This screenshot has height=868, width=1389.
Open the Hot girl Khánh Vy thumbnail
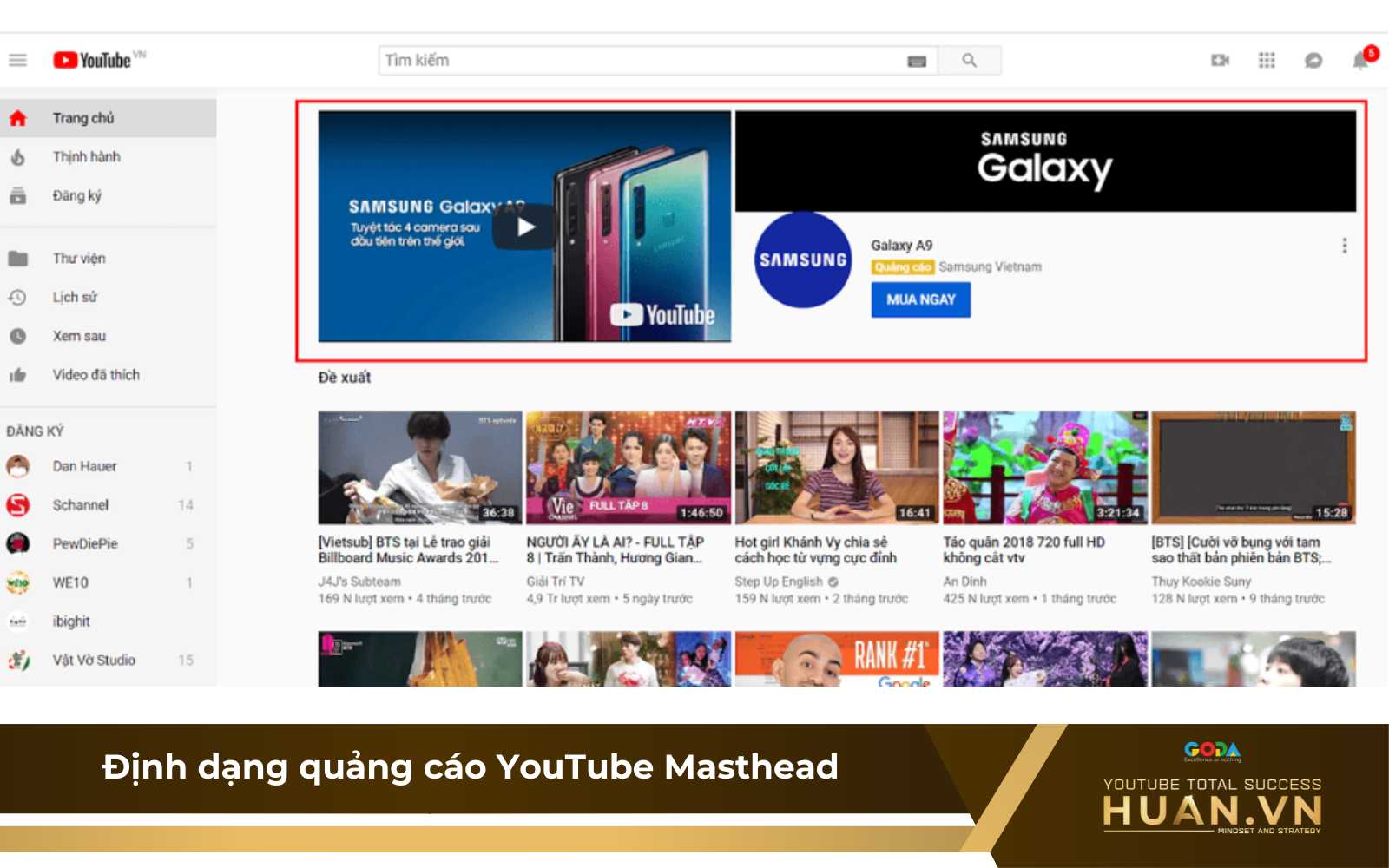tap(837, 468)
